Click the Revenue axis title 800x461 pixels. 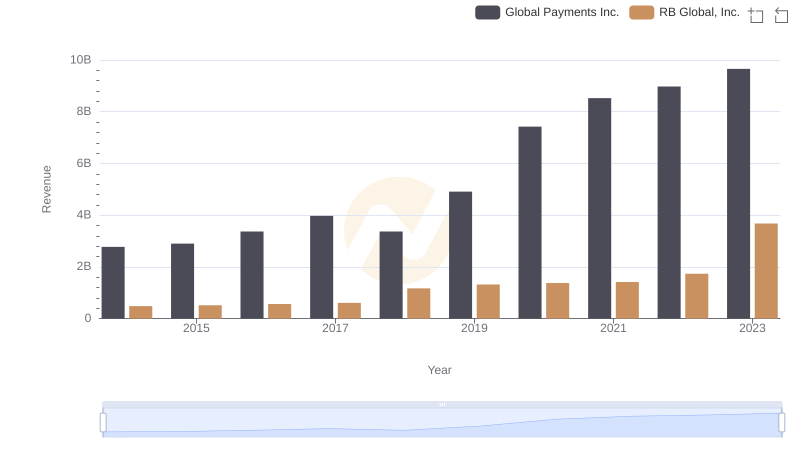coord(46,189)
